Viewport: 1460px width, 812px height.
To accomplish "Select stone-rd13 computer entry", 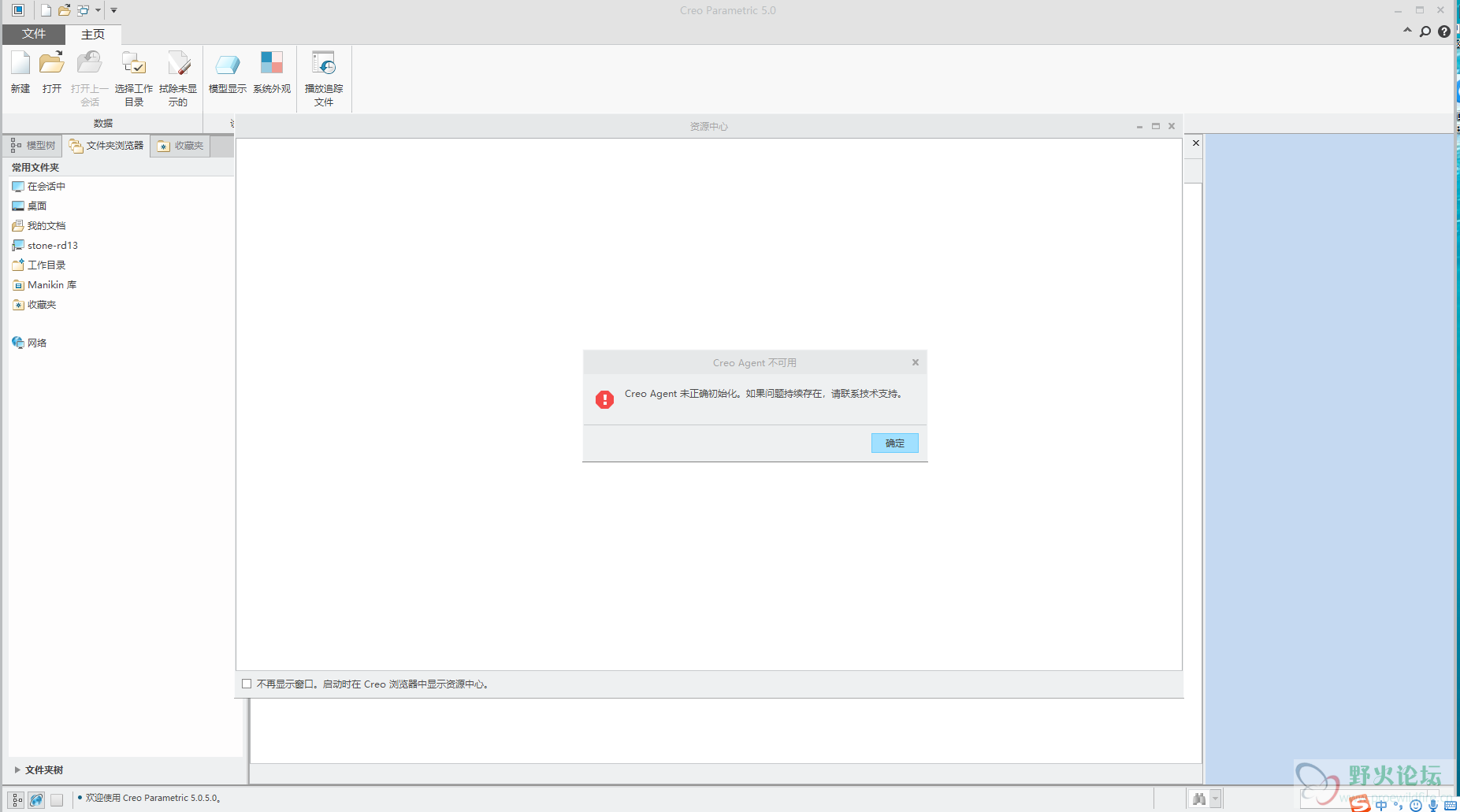I will [x=45, y=246].
